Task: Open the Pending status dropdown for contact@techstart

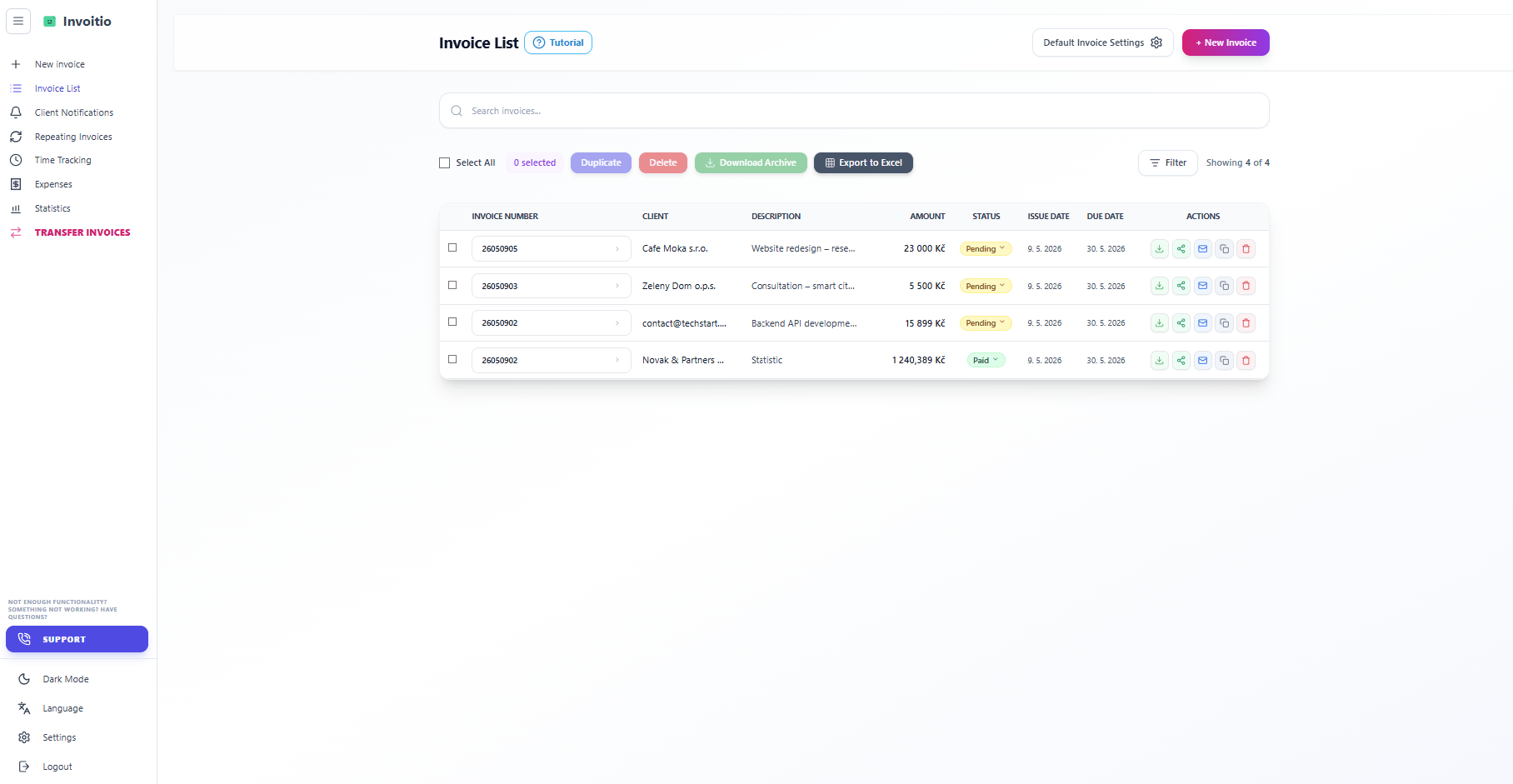Action: pos(986,323)
